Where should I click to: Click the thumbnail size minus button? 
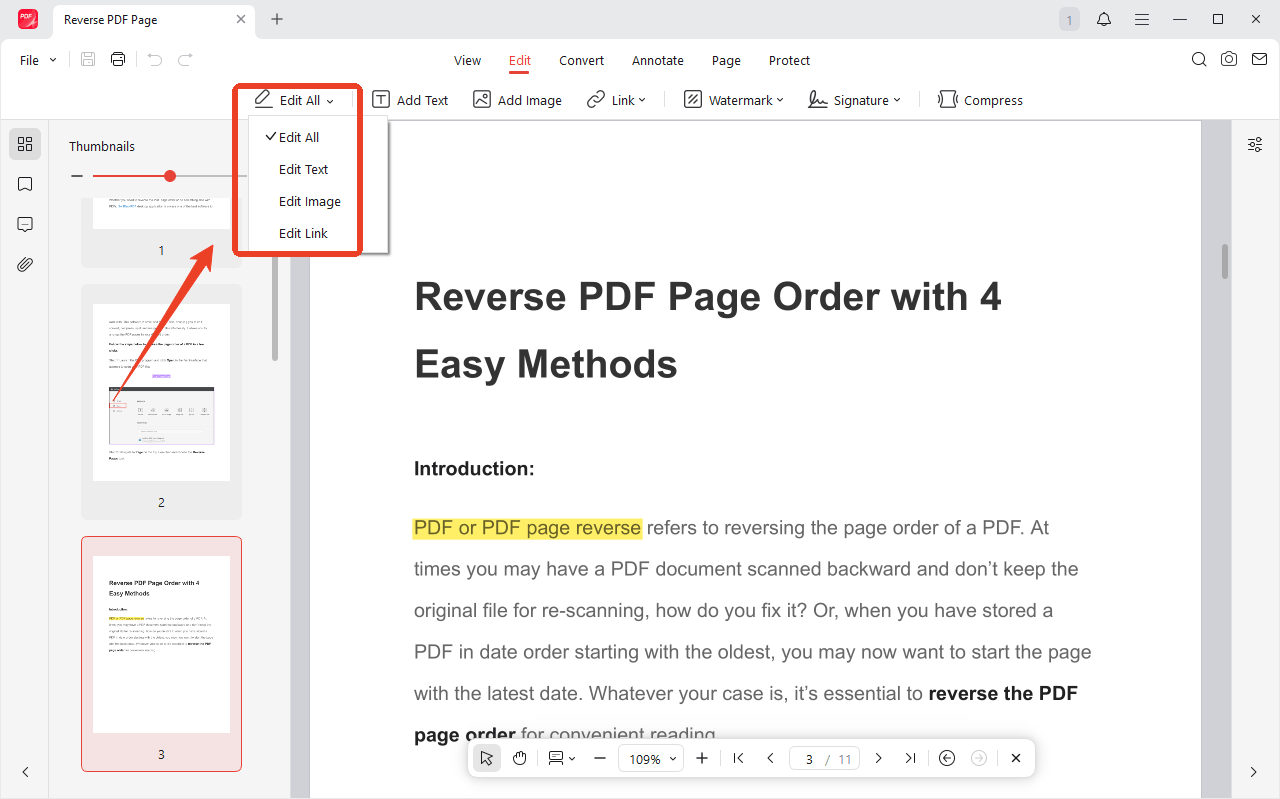(x=77, y=176)
